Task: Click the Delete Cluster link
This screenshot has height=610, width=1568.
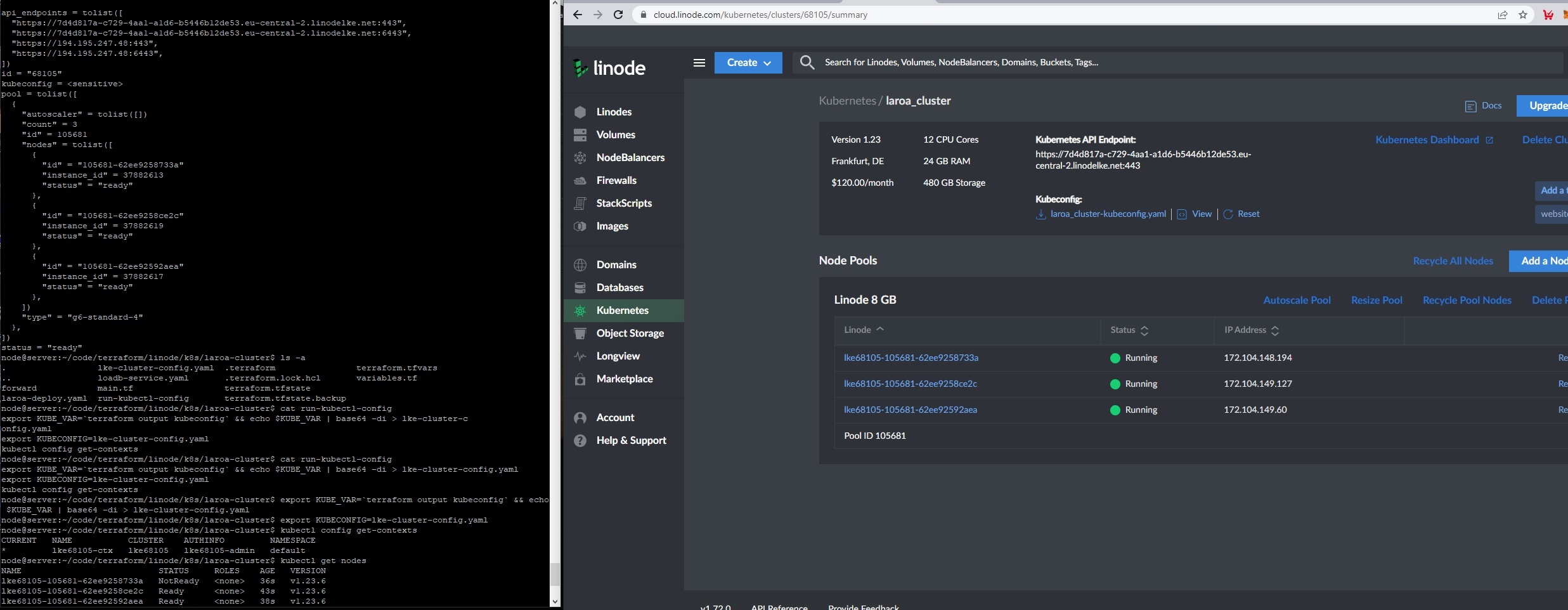Action: pos(1545,140)
